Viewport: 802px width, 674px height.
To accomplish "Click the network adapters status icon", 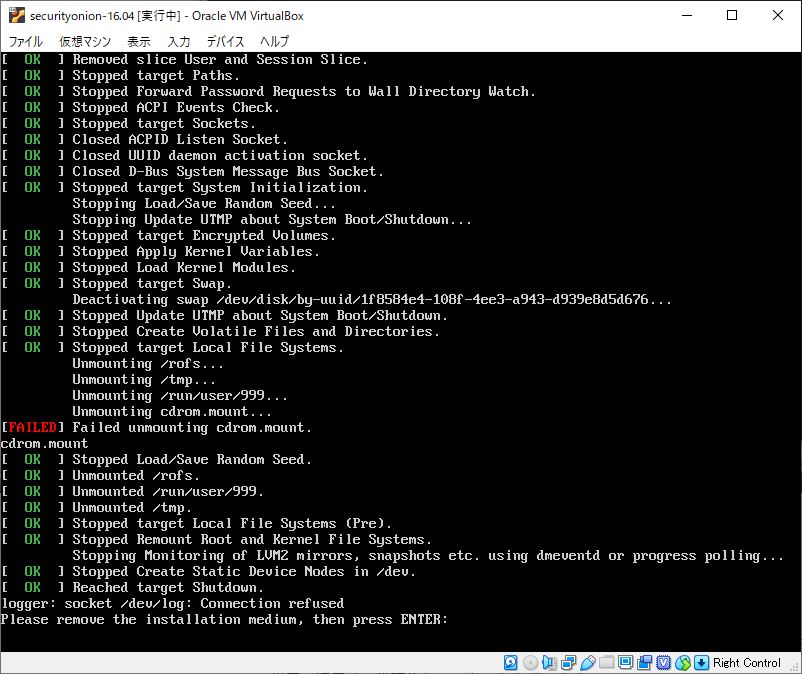I will click(x=568, y=663).
